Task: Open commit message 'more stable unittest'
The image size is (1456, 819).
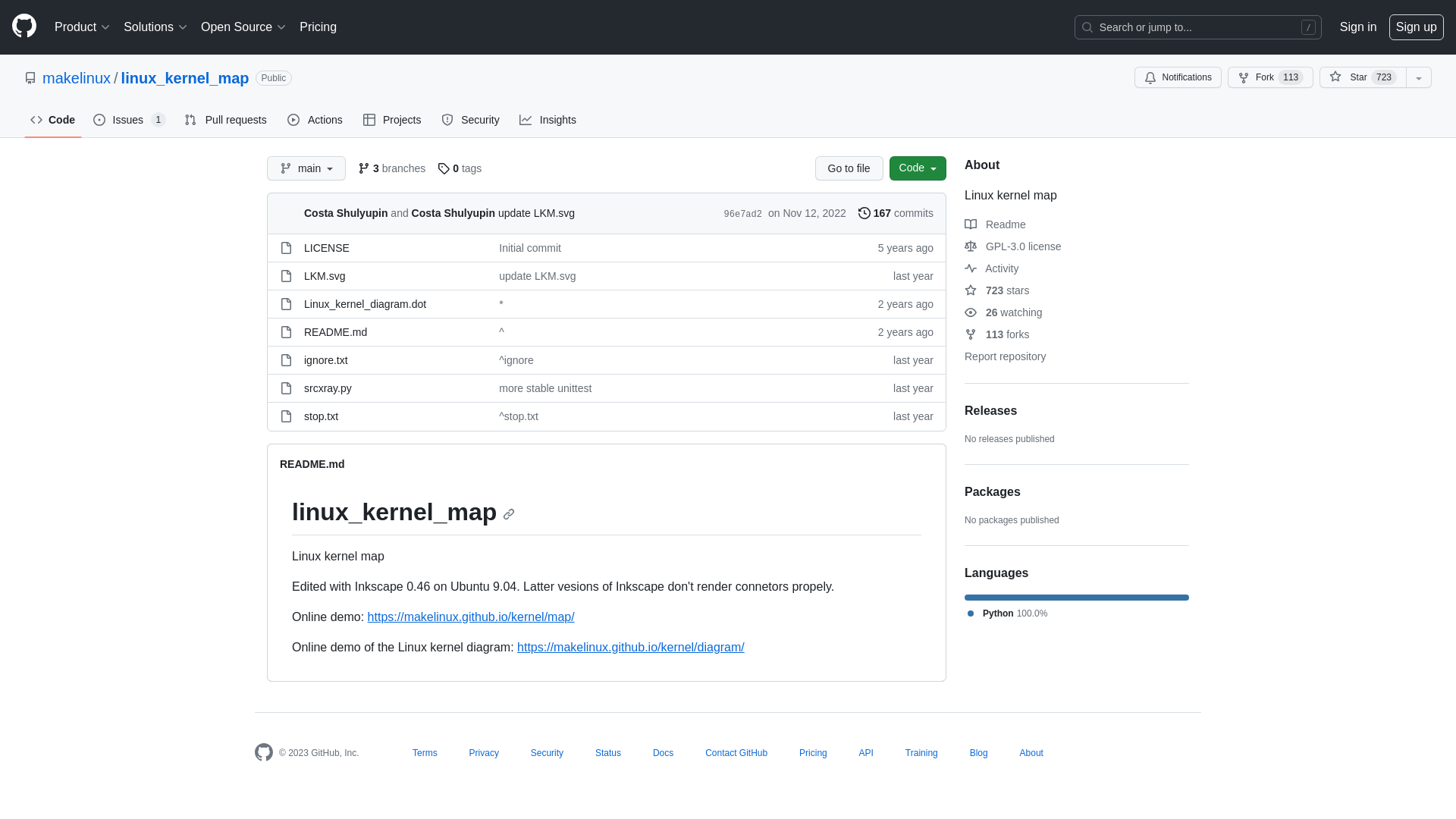Action: point(545,388)
